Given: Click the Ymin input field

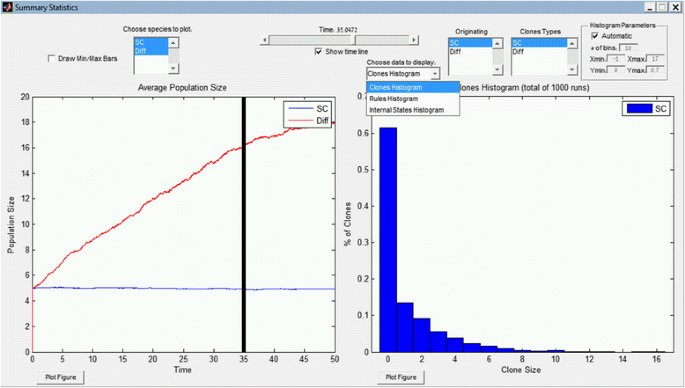Looking at the screenshot, I should click(x=616, y=70).
